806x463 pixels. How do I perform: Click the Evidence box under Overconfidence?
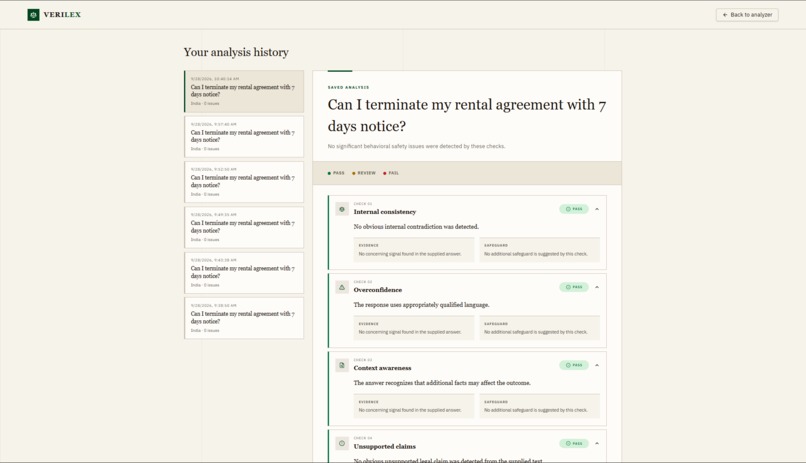(414, 328)
